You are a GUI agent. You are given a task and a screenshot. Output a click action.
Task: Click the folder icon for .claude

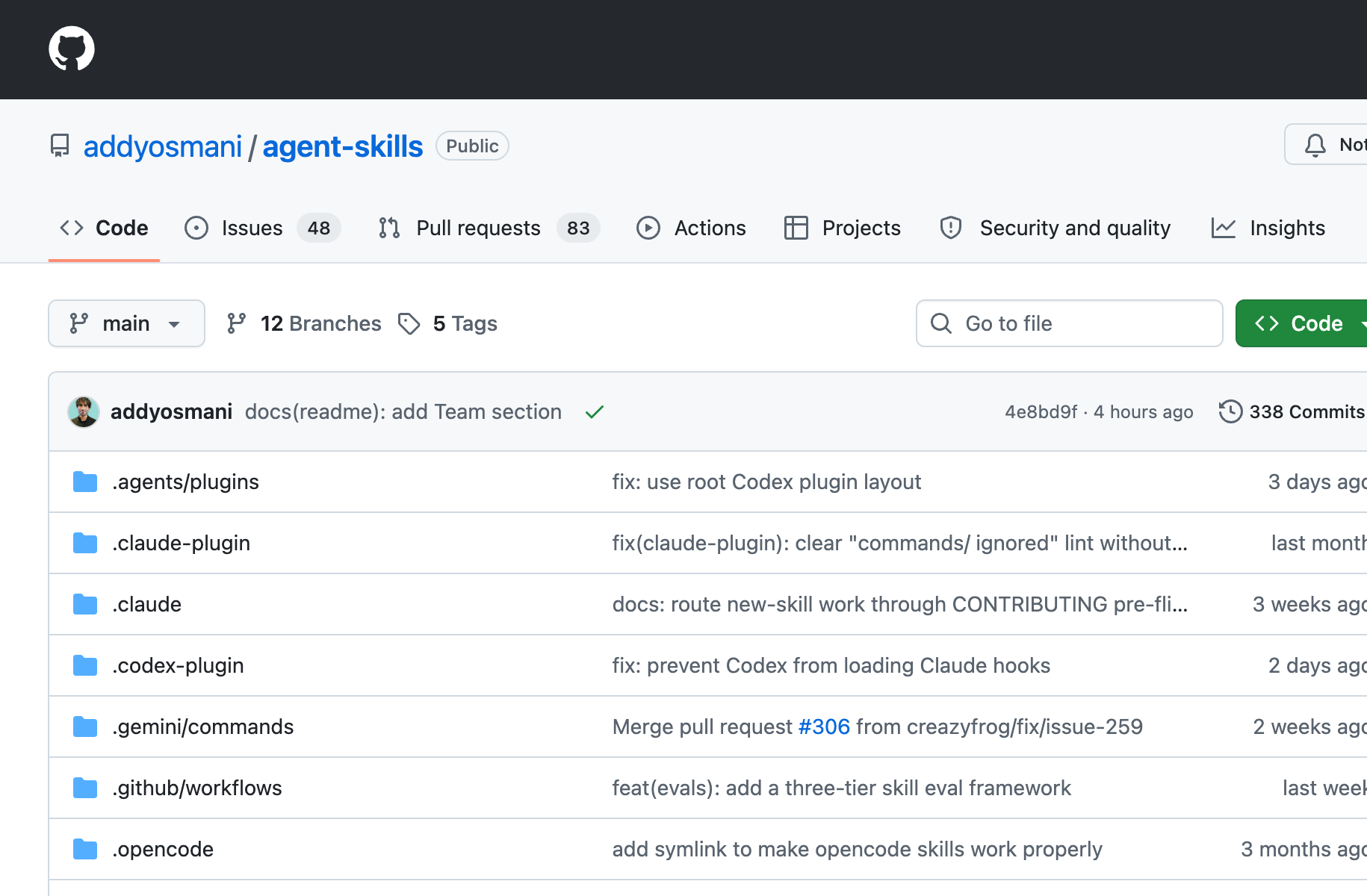(x=85, y=604)
